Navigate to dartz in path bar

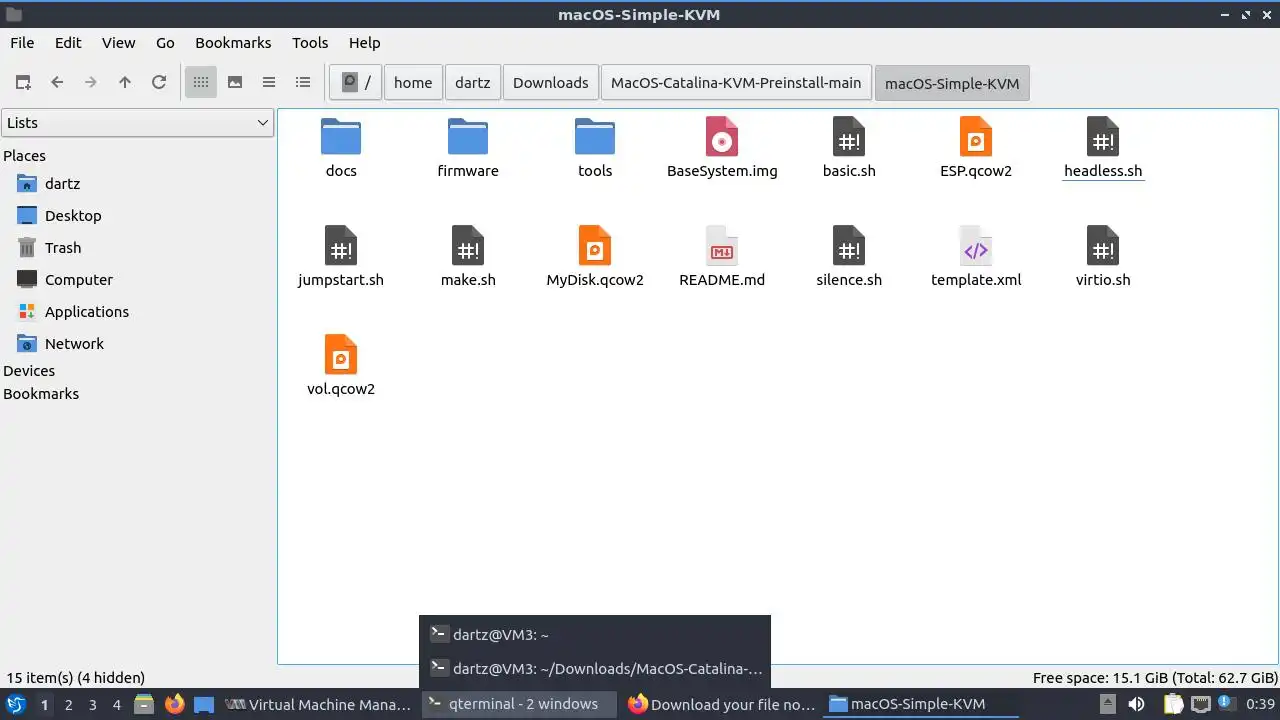pyautogui.click(x=473, y=83)
